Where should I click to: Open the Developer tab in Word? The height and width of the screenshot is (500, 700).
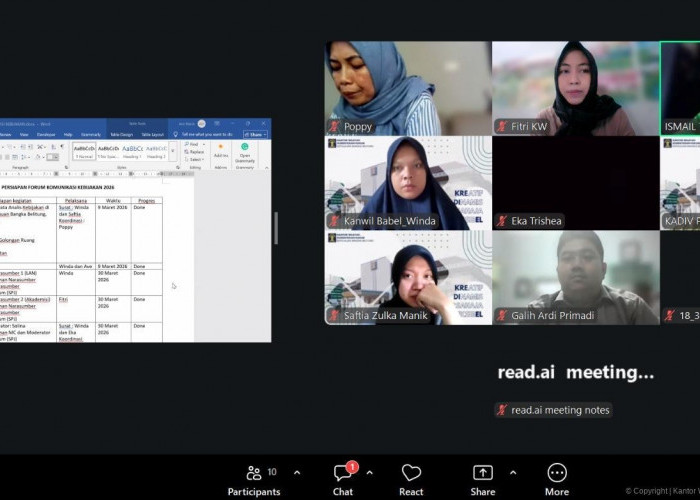pos(46,134)
